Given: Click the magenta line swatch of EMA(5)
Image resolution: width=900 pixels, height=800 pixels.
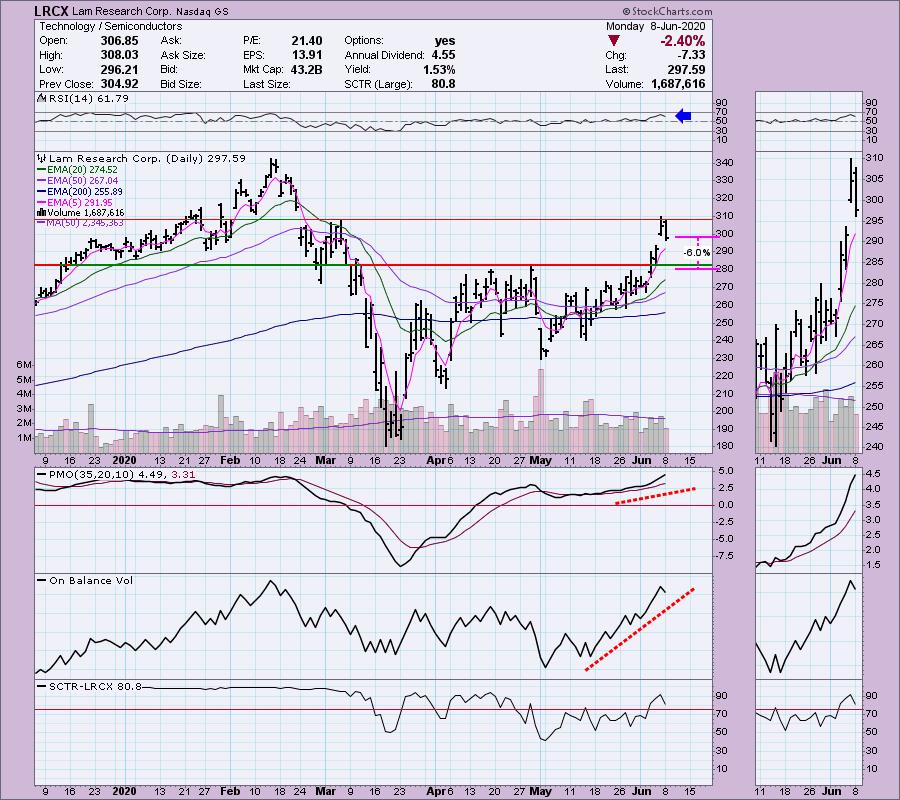Looking at the screenshot, I should click(x=41, y=203).
